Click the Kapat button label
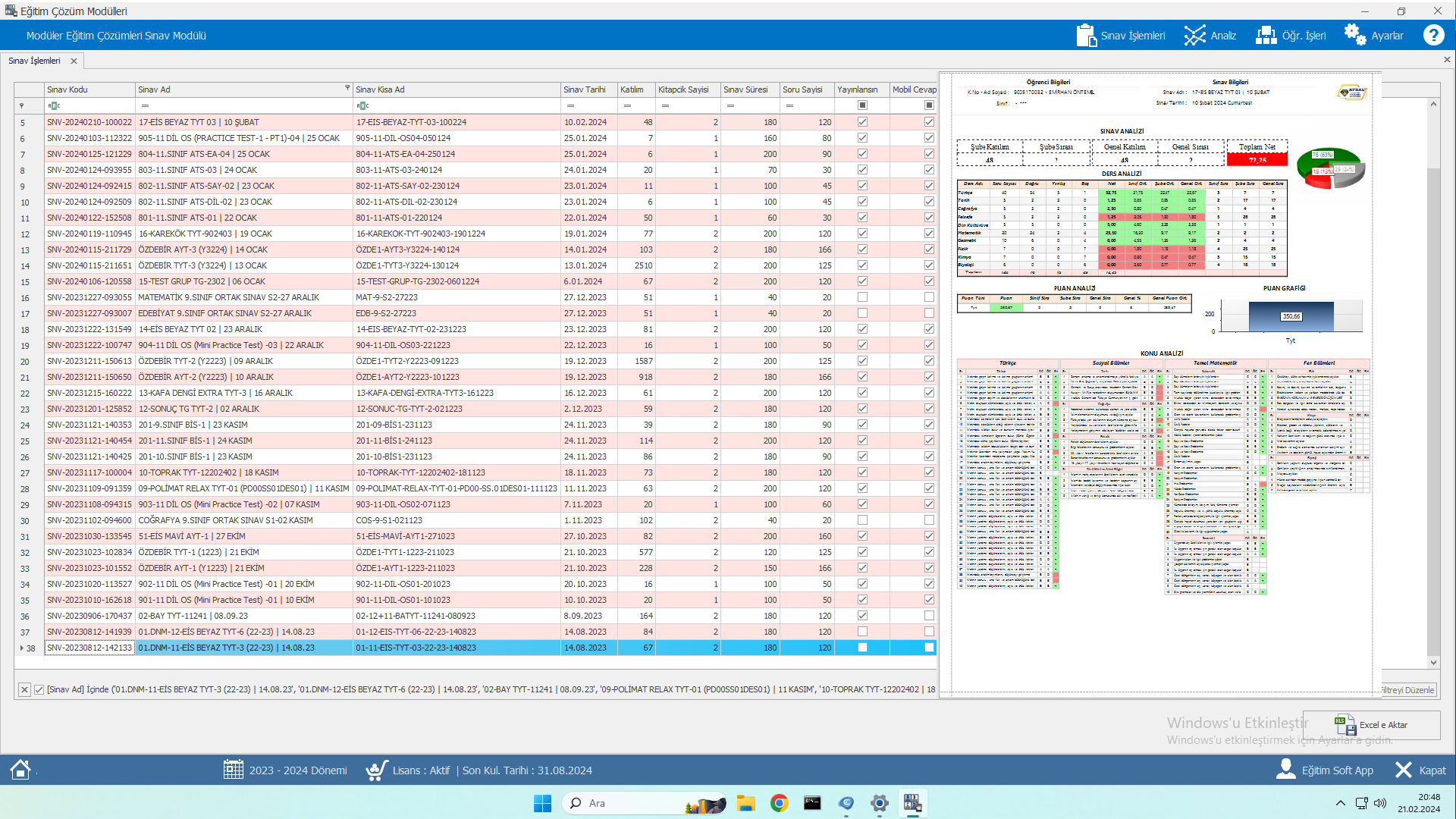The width and height of the screenshot is (1456, 819). [x=1432, y=770]
